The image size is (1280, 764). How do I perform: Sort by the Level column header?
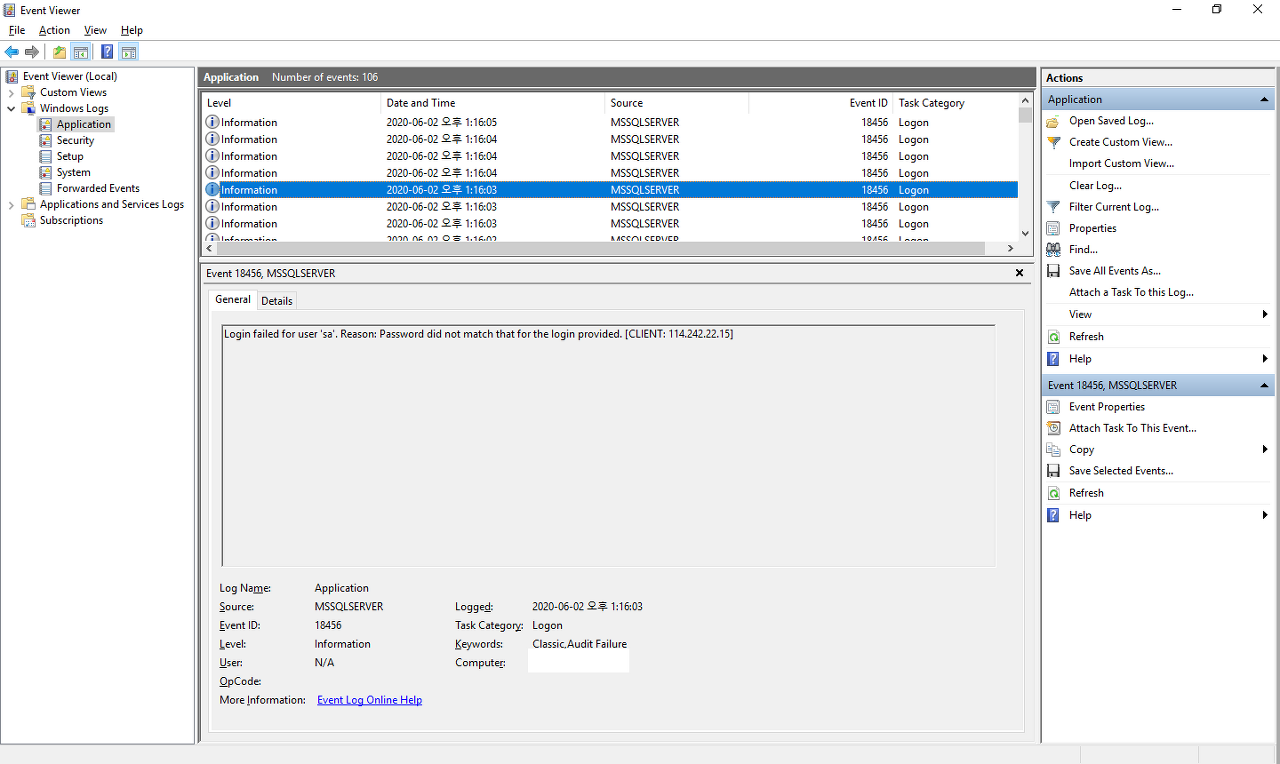pos(291,103)
